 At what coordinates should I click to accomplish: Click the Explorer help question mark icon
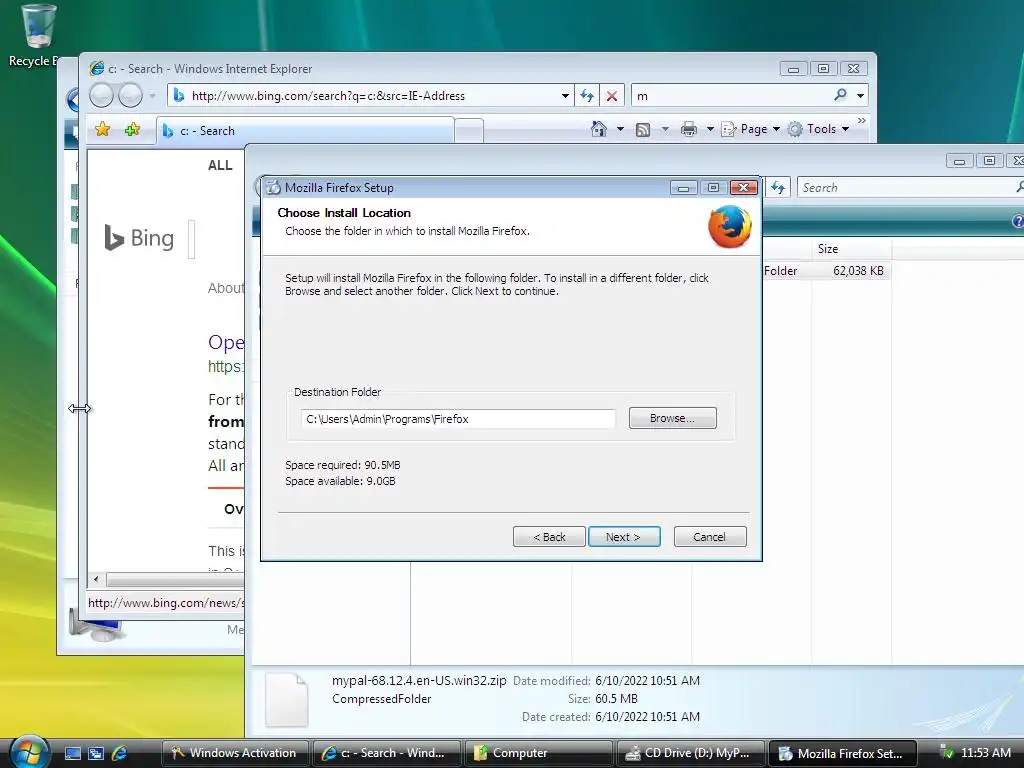pos(1018,221)
